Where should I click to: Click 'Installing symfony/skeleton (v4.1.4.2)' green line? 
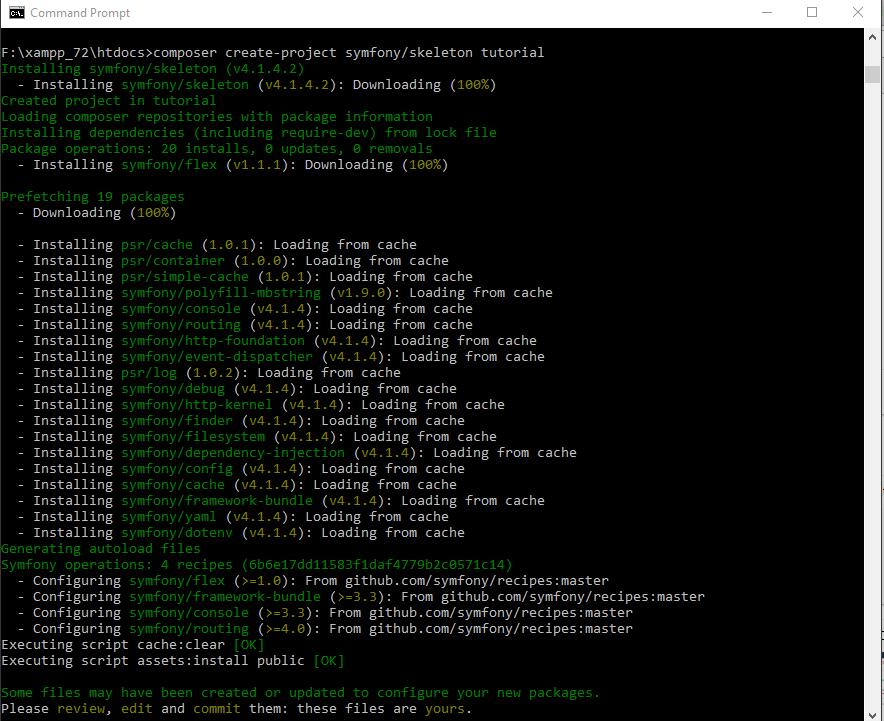[x=152, y=69]
